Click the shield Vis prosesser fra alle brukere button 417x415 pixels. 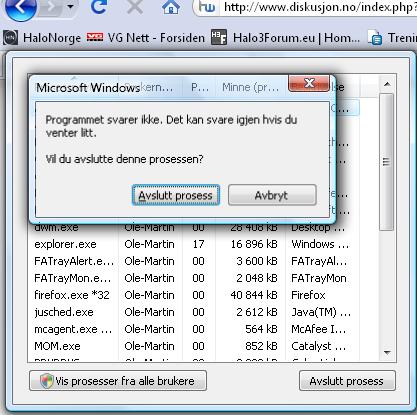pyautogui.click(x=118, y=381)
